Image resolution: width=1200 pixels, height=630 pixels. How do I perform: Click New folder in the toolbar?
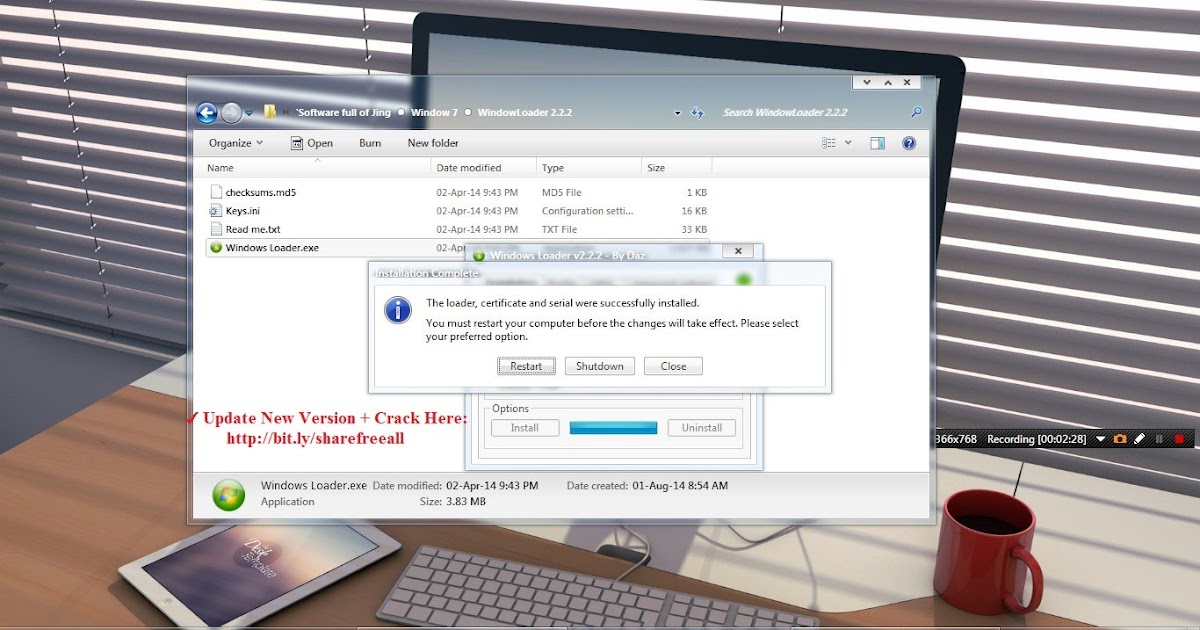pos(433,143)
